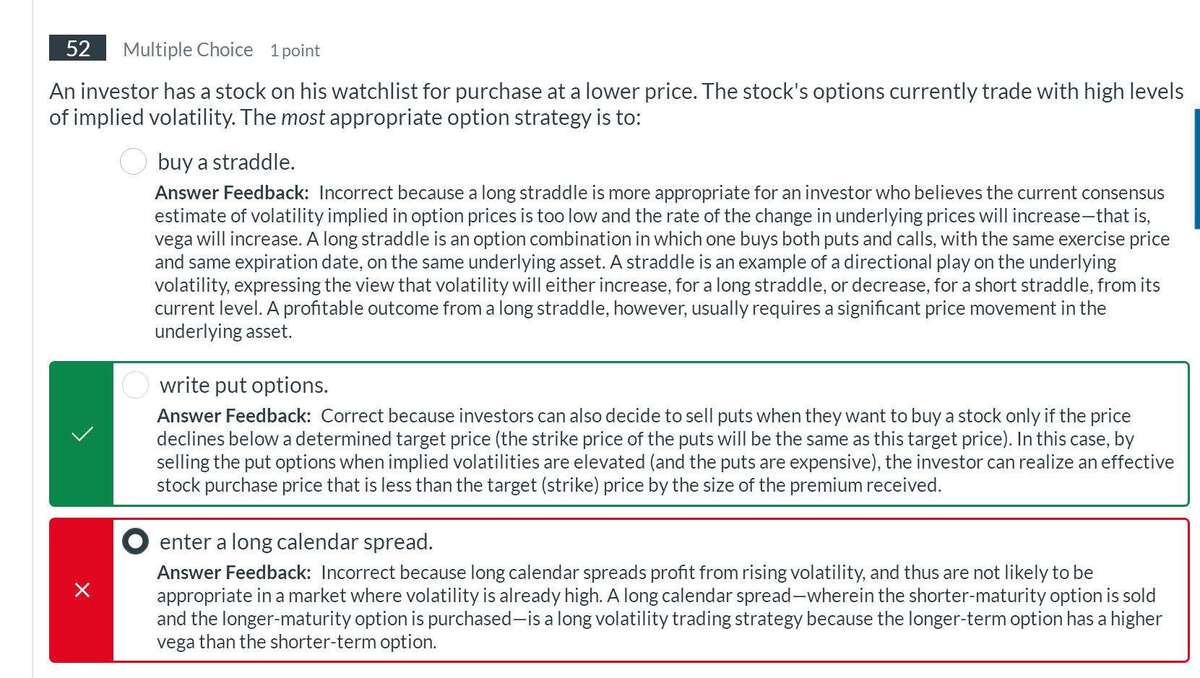The height and width of the screenshot is (678, 1200).
Task: Click "Answer Feedback:" label under write put options
Action: pyautogui.click(x=234, y=415)
